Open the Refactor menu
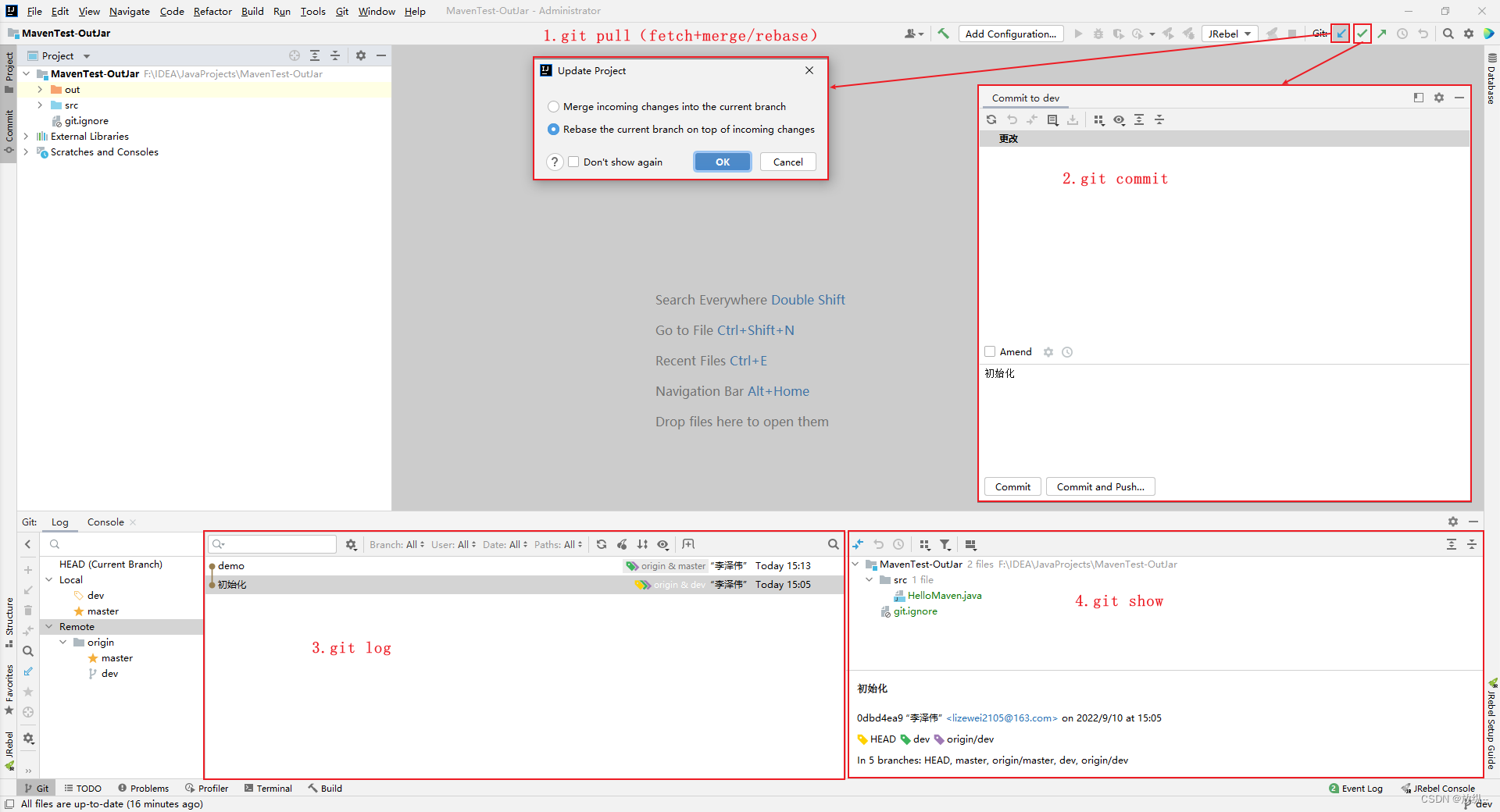Viewport: 1500px width, 812px height. coord(212,11)
